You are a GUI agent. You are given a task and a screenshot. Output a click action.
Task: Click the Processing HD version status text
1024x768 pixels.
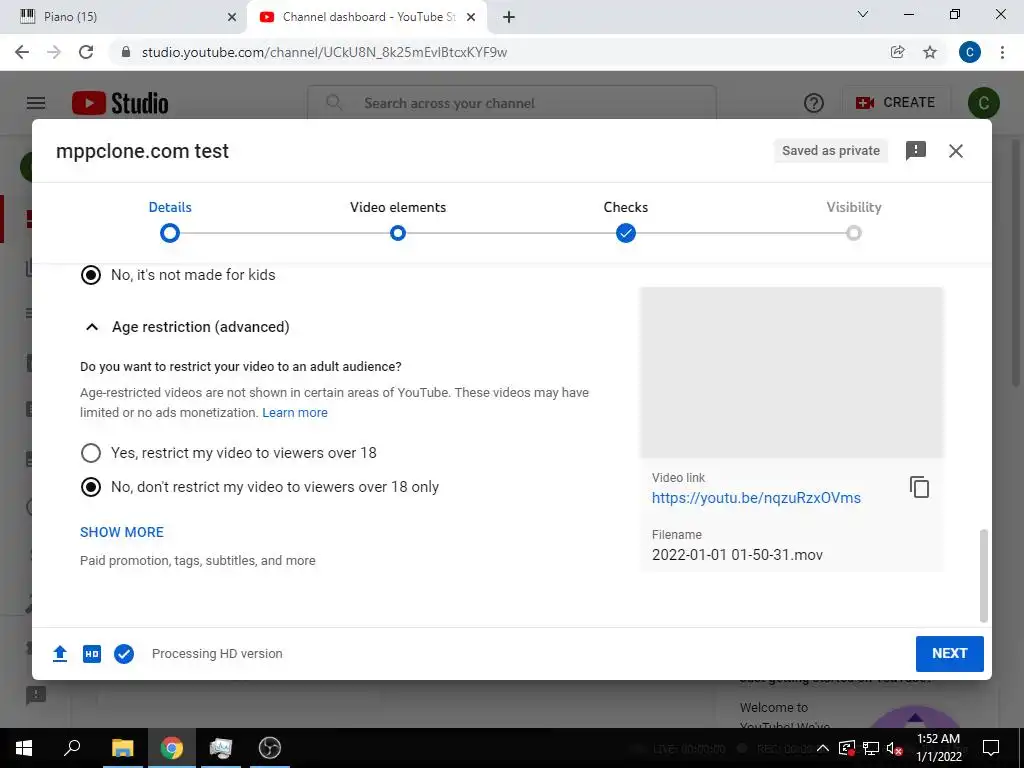pyautogui.click(x=217, y=654)
